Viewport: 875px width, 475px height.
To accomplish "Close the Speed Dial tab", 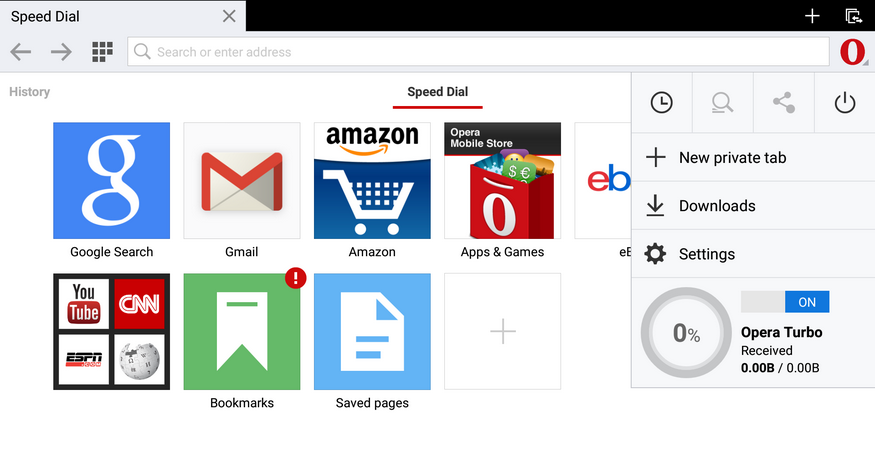I will (x=229, y=16).
